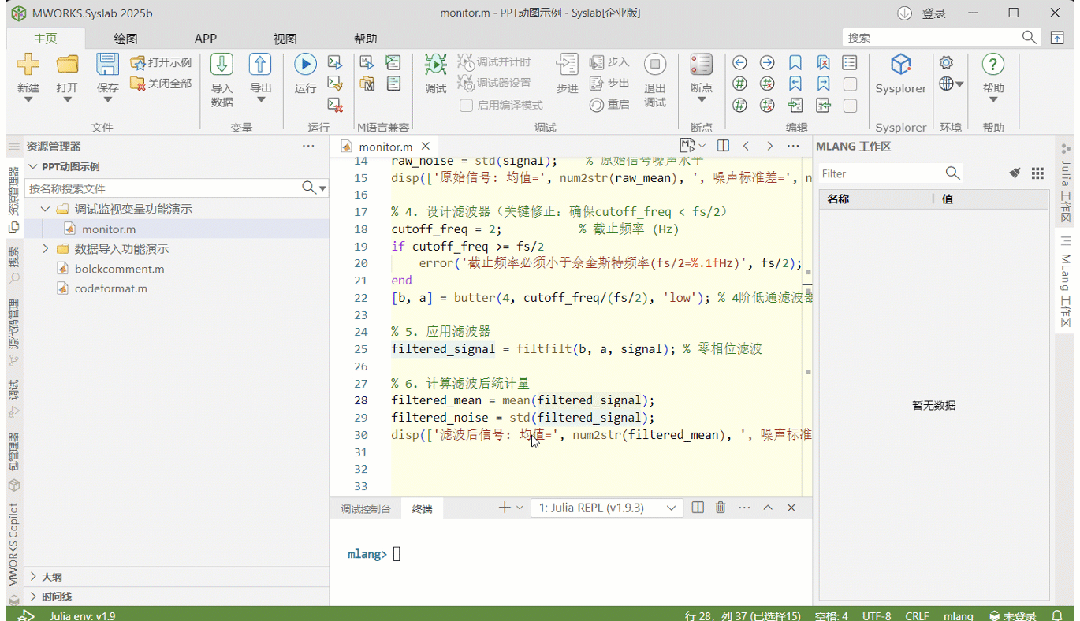The width and height of the screenshot is (1080, 621).
Task: Start debugging with the 调试 bug icon
Action: [435, 62]
